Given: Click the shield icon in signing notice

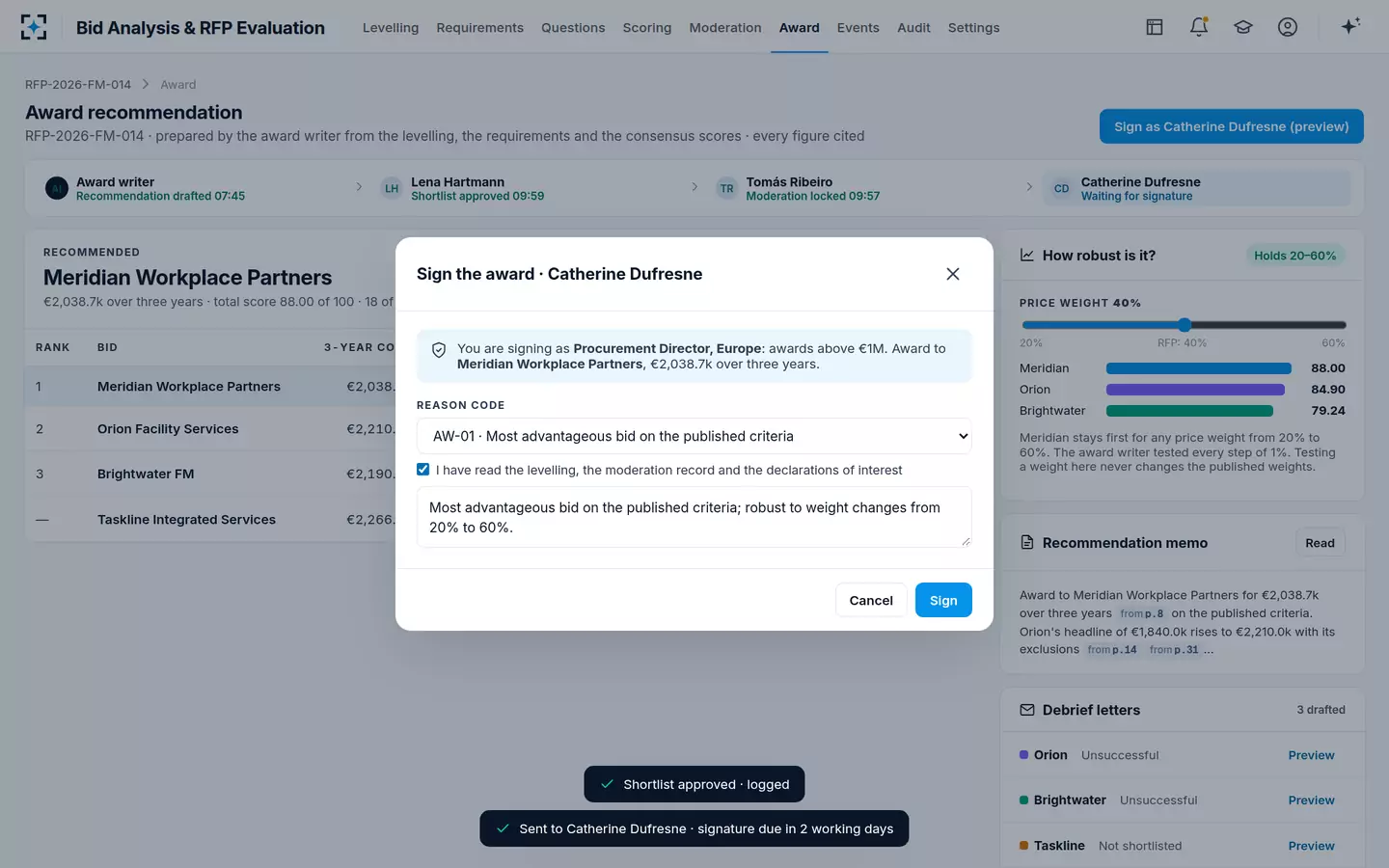Looking at the screenshot, I should pyautogui.click(x=439, y=350).
